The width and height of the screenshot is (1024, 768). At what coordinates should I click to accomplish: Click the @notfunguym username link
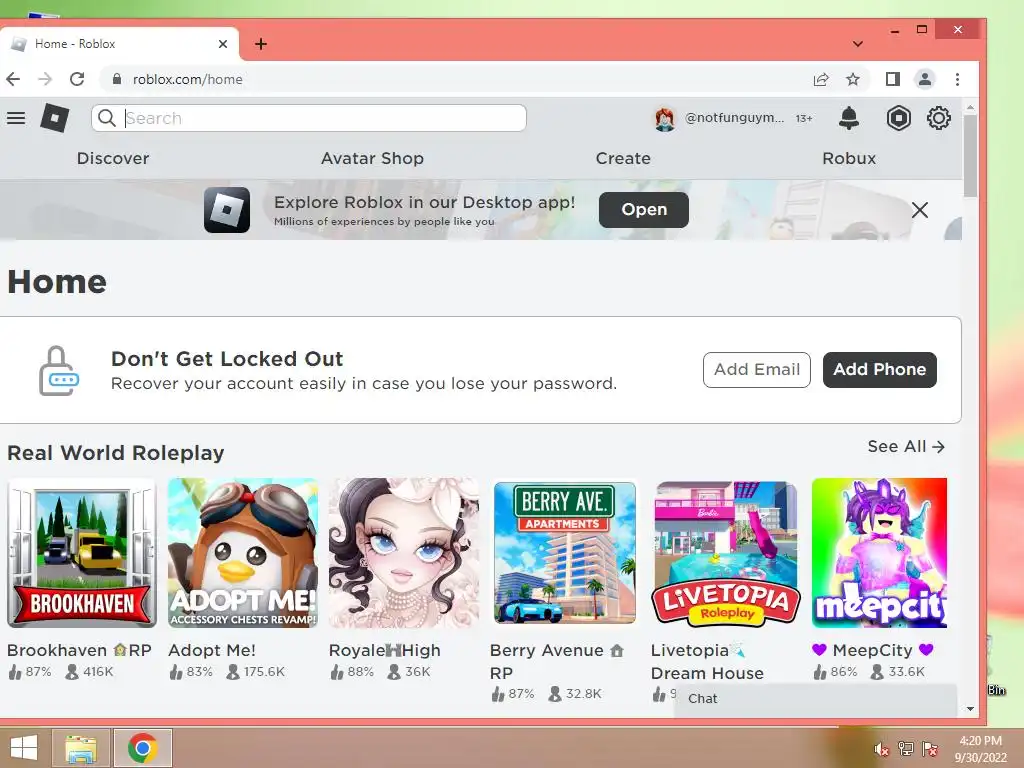735,118
